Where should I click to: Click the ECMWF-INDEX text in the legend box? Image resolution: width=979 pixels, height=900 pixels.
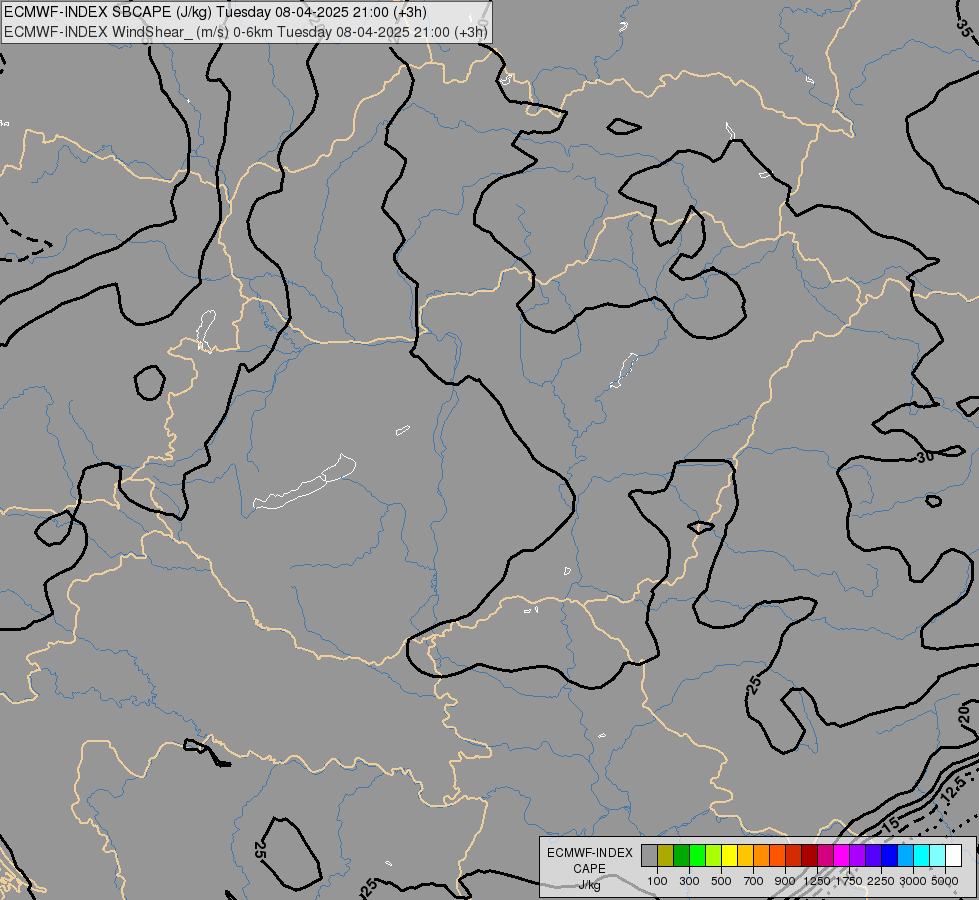[589, 853]
